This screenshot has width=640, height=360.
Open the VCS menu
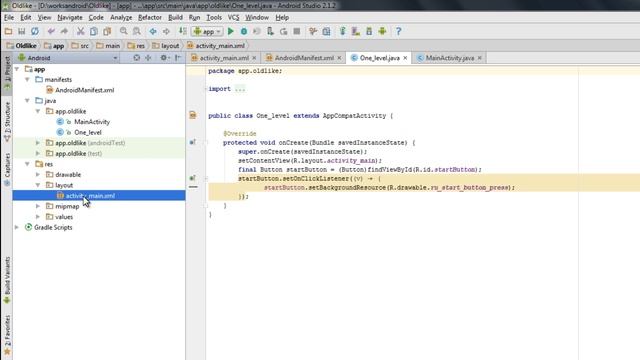click(x=233, y=18)
